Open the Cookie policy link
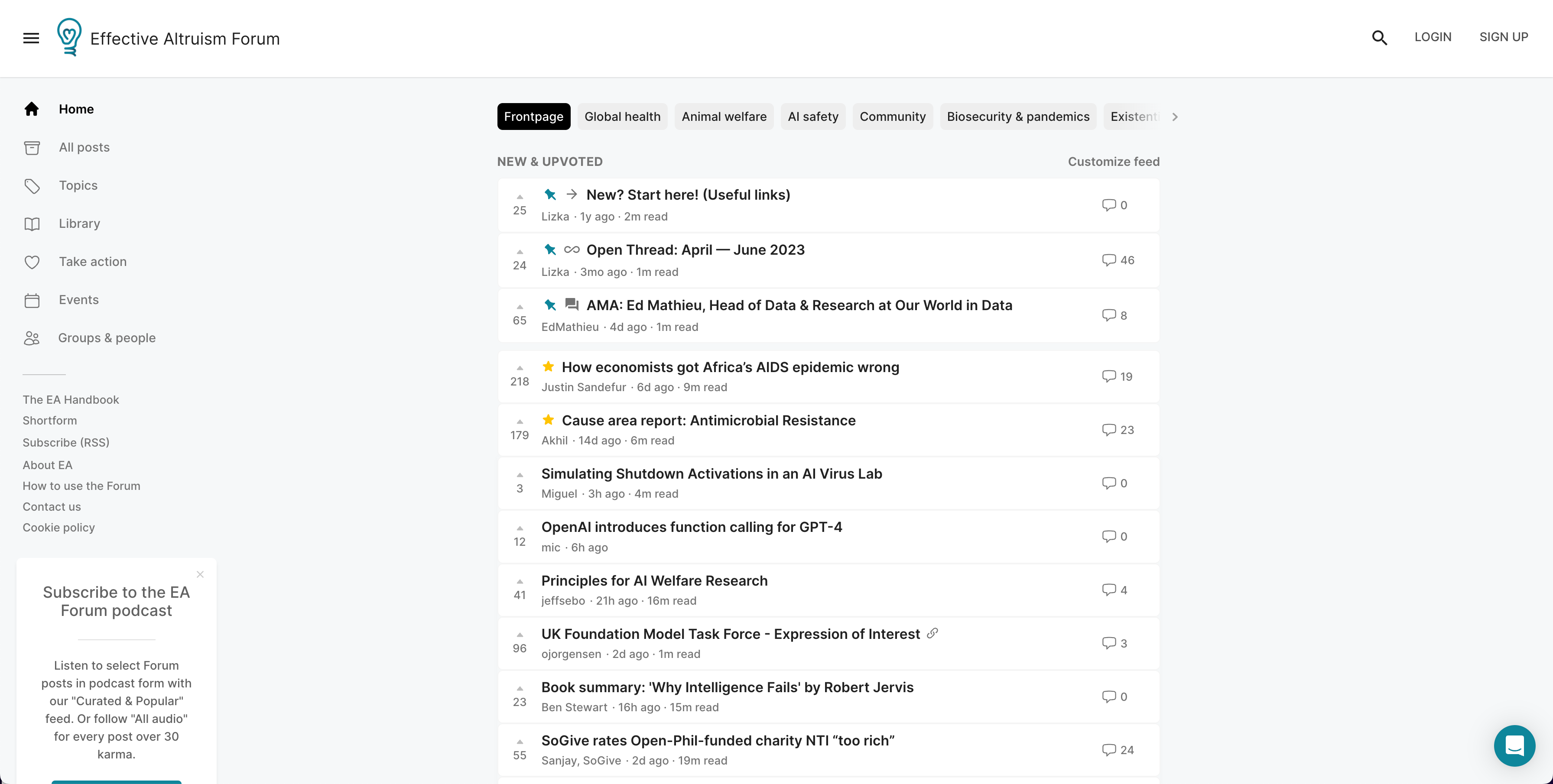The image size is (1553, 784). point(58,527)
